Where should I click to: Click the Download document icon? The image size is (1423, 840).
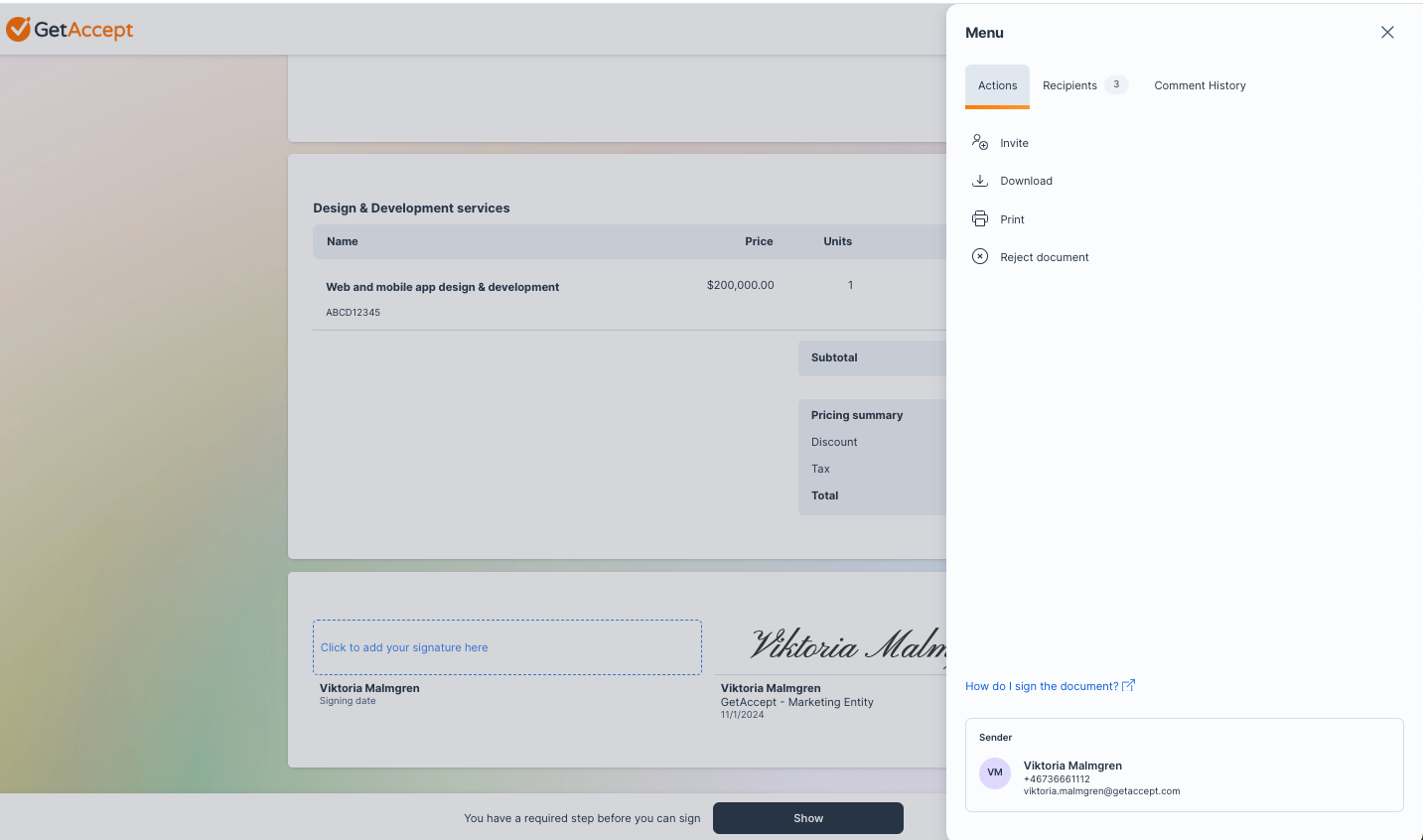coord(980,180)
